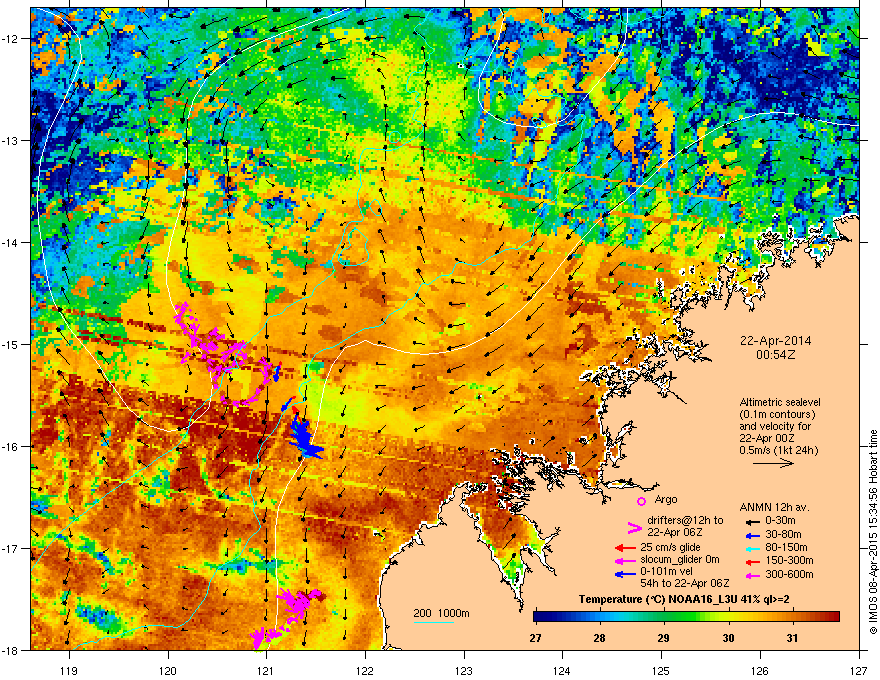
Task: Click latitude axis label '-12'
Action: point(11,38)
